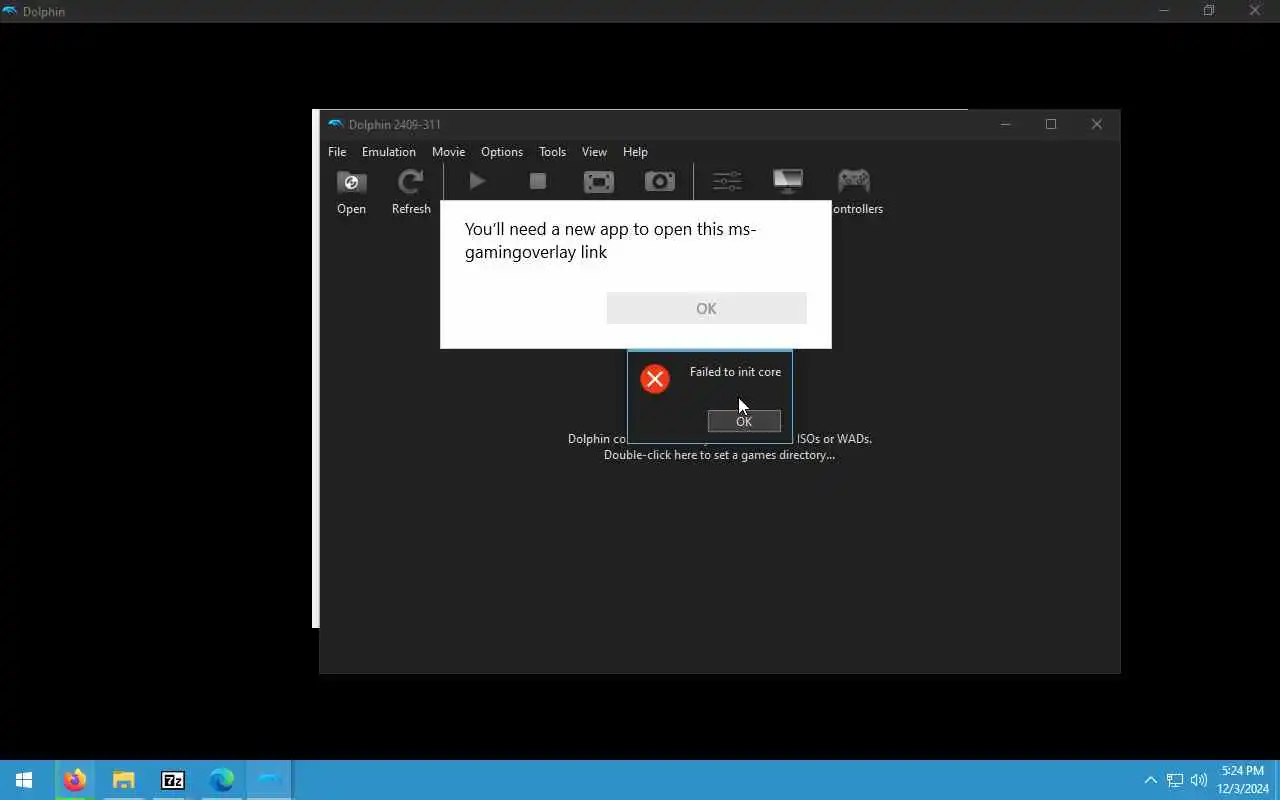This screenshot has height=800, width=1280.
Task: Click the Open disc icon in Dolphin toolbar
Action: click(351, 182)
